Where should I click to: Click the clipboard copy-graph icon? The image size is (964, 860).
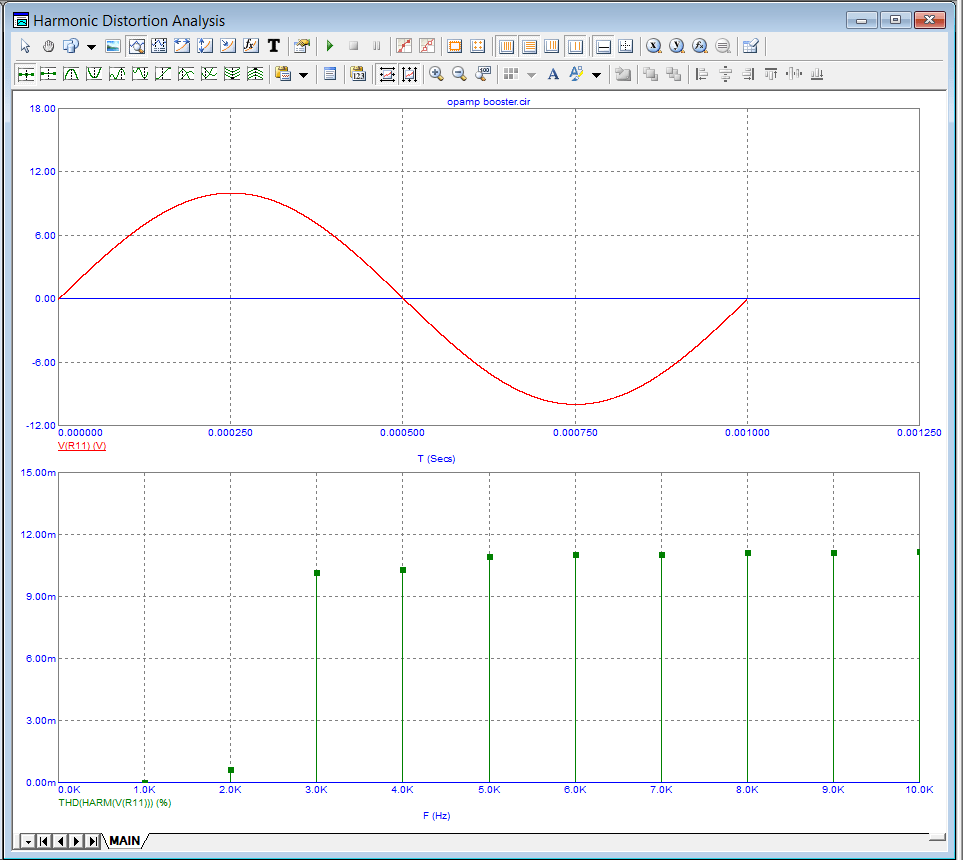point(283,74)
